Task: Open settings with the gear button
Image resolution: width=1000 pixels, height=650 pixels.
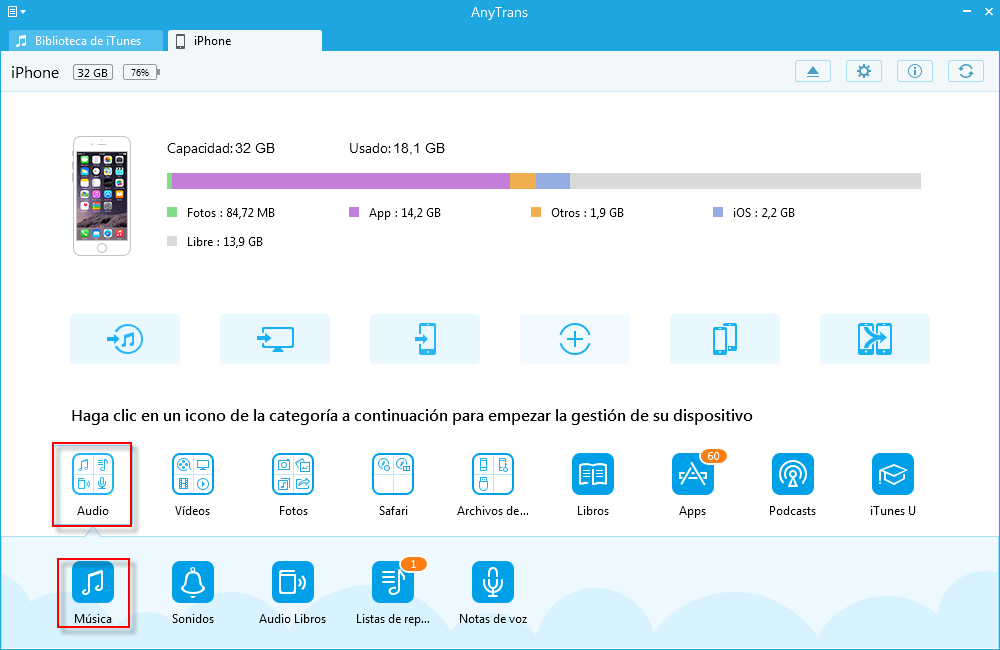Action: click(864, 71)
